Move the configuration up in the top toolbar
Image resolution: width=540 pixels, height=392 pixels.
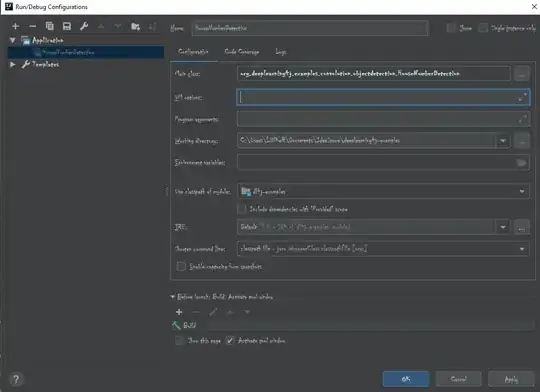[101, 26]
